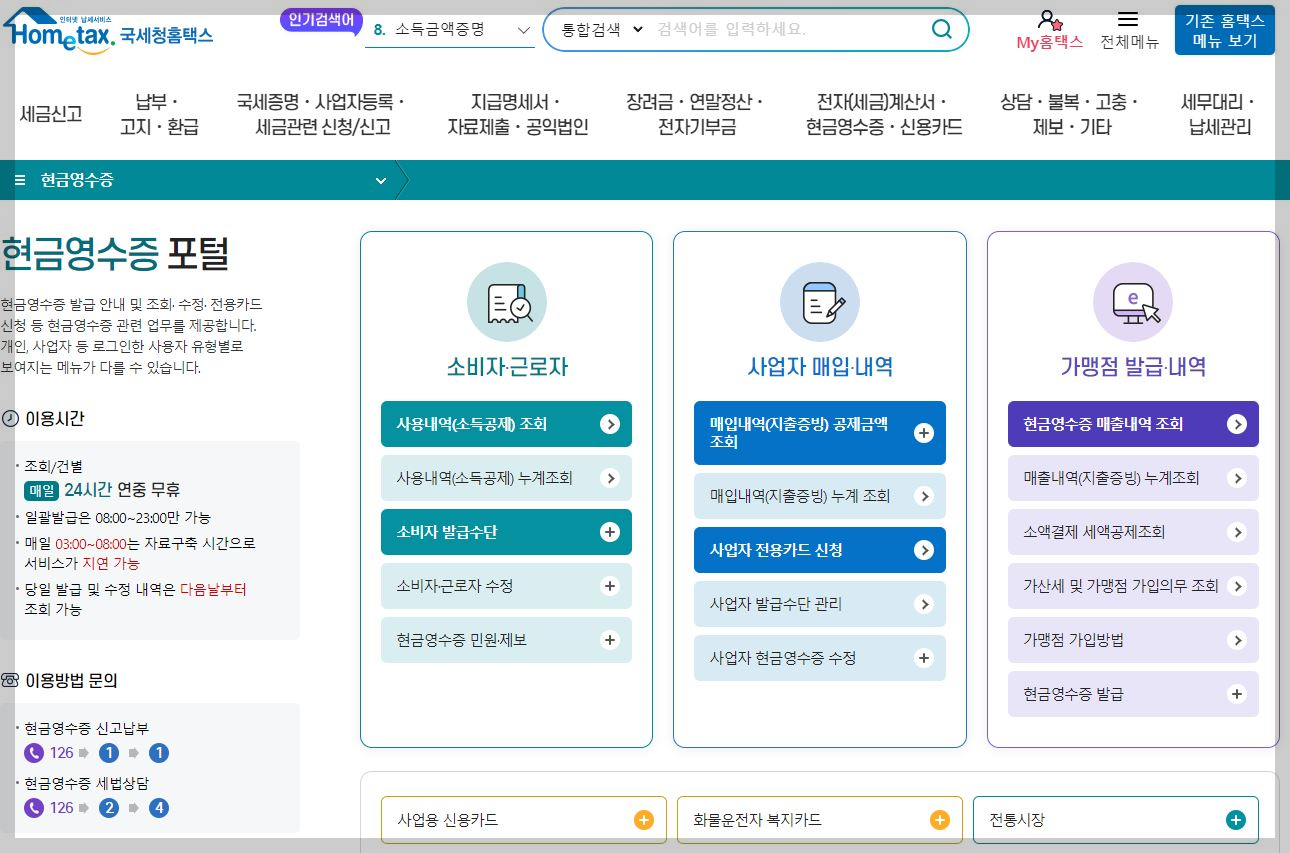
Task: Click the search magnifier icon
Action: (942, 29)
